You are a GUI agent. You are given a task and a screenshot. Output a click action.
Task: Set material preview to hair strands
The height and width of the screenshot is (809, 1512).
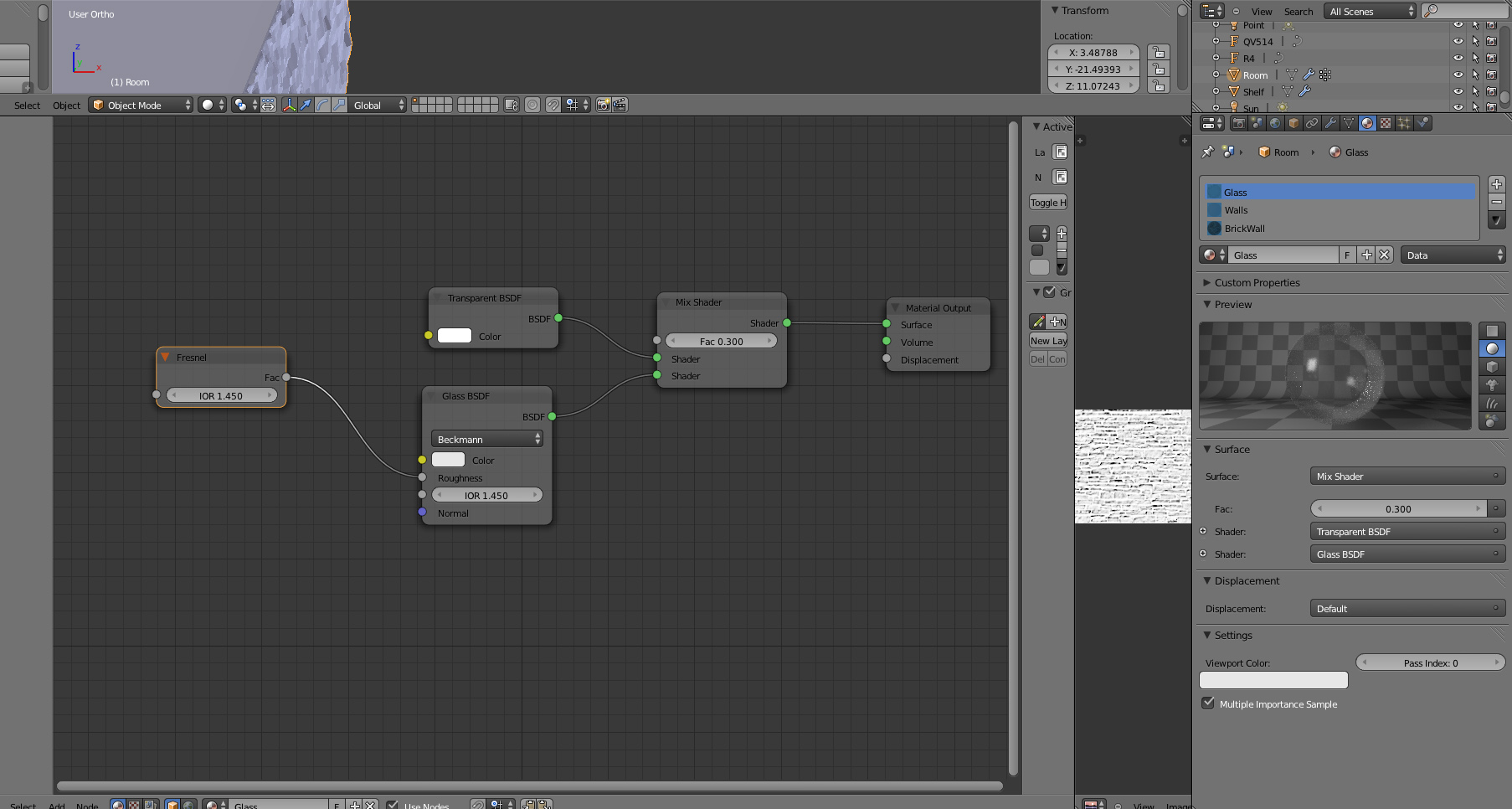tap(1492, 404)
